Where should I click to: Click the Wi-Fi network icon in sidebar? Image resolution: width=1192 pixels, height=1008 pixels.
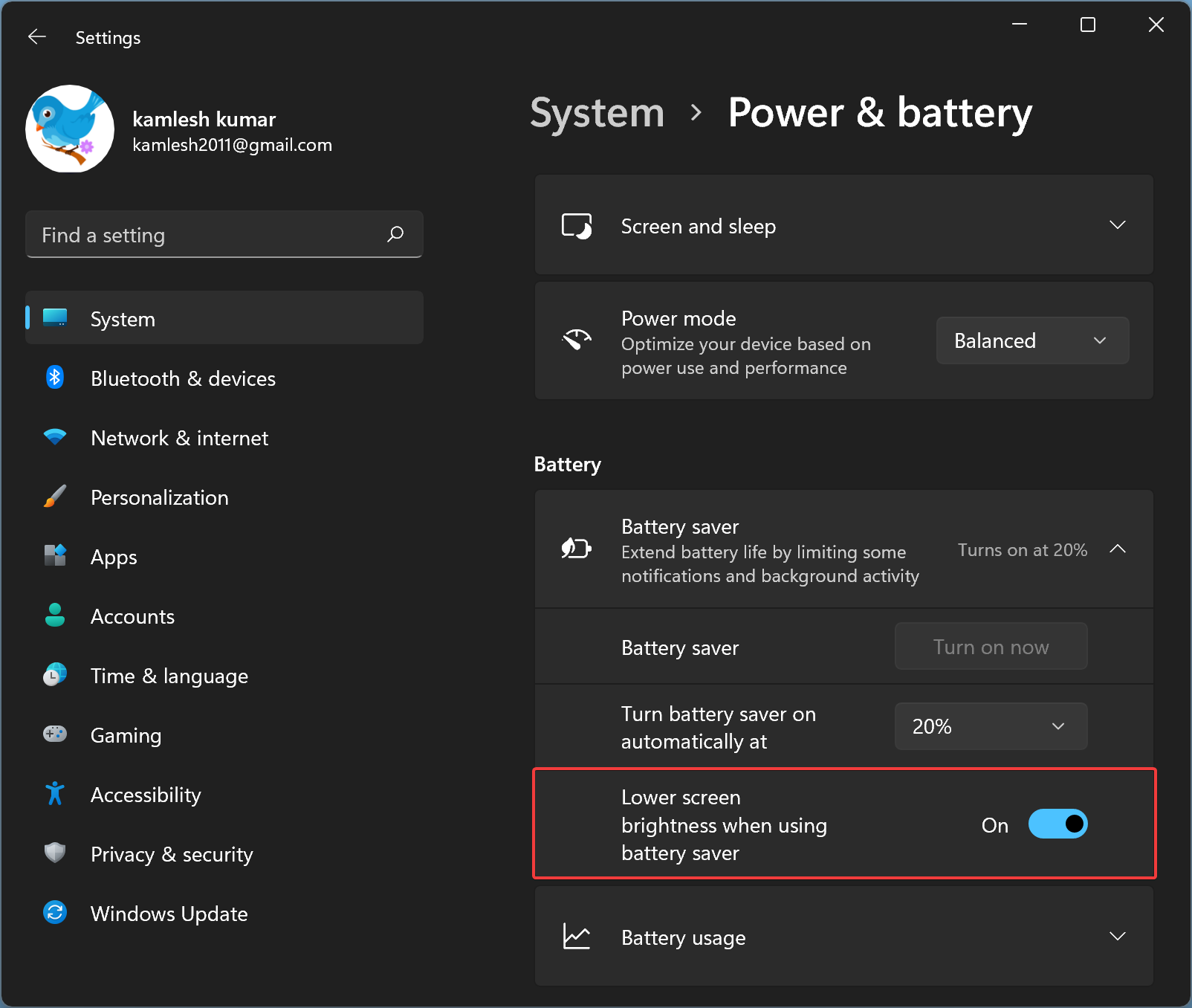point(55,437)
